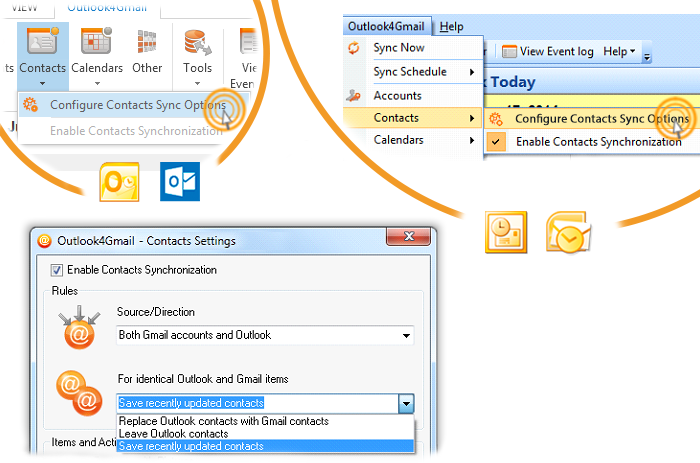This screenshot has width=700, height=463.
Task: Click the double @ identical items icon
Action: [79, 392]
